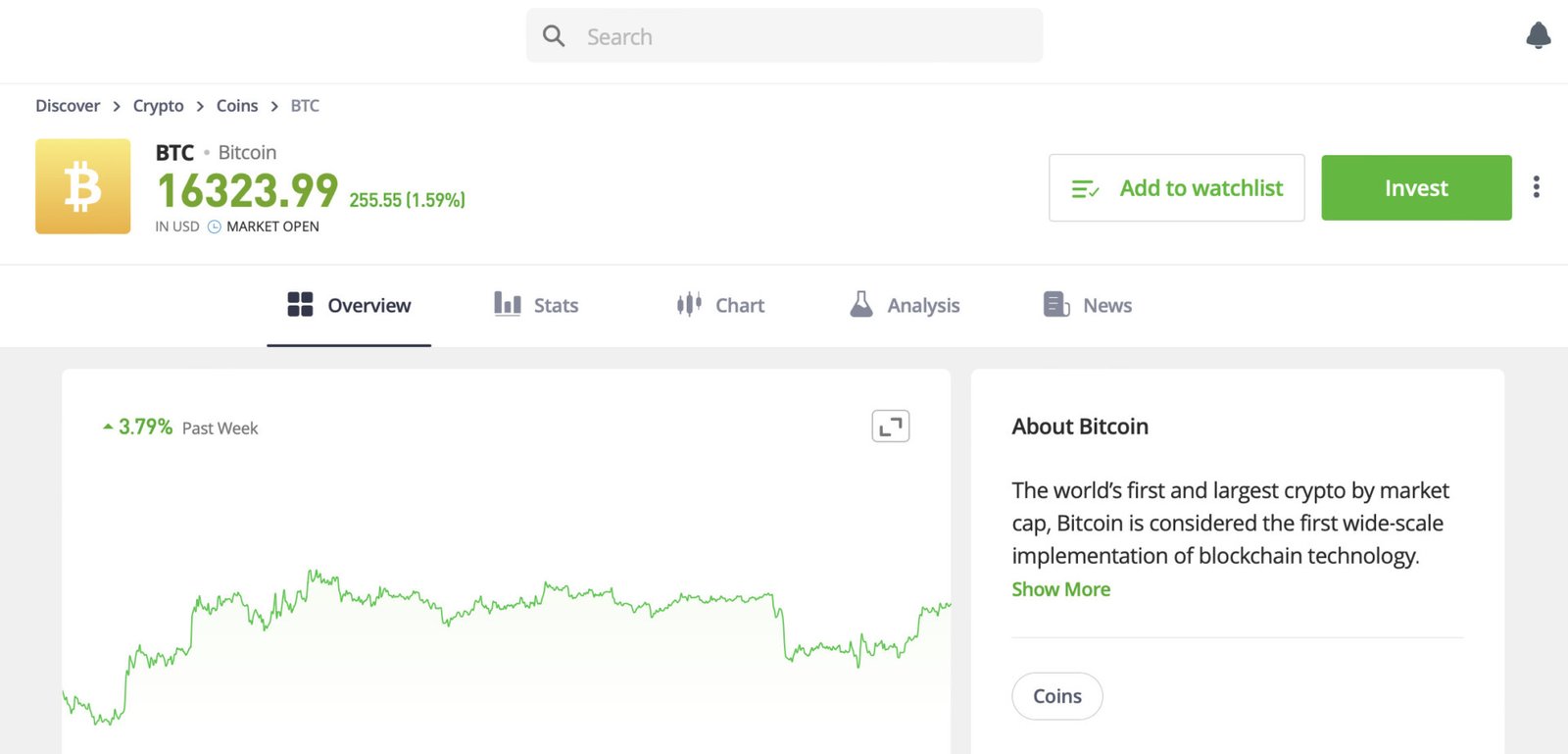This screenshot has width=1568, height=754.
Task: Click the watchlist icon in Add to watchlist
Action: [x=1085, y=188]
